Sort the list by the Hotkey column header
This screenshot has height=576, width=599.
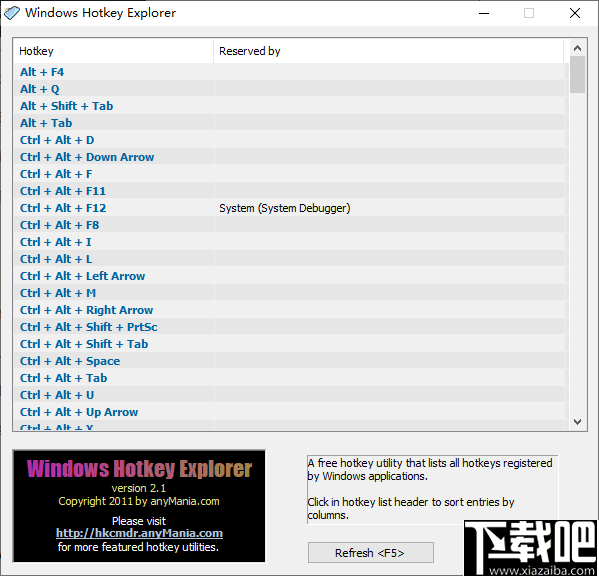pyautogui.click(x=113, y=51)
